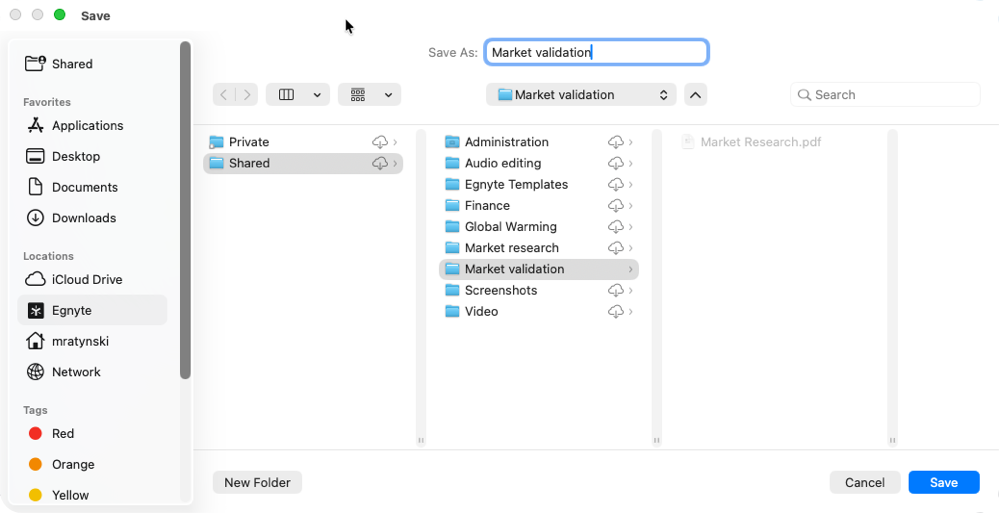Viewport: 999px width, 513px height.
Task: Go back with the left arrow
Action: [x=224, y=95]
